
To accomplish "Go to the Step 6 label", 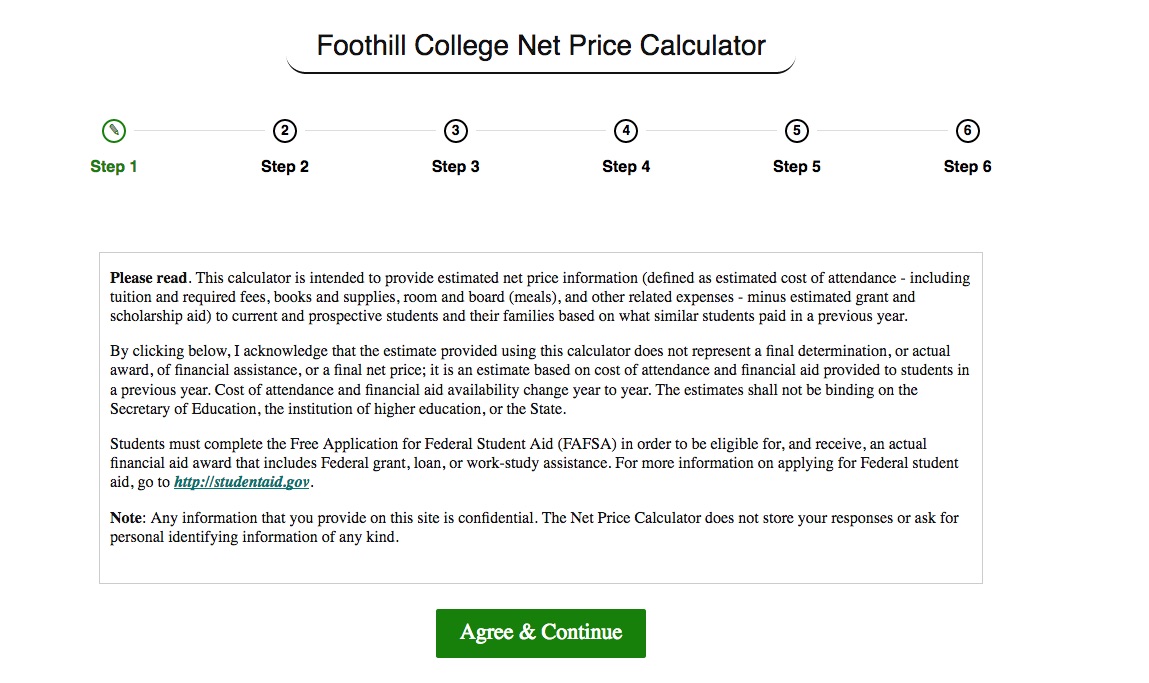I will click(x=967, y=166).
